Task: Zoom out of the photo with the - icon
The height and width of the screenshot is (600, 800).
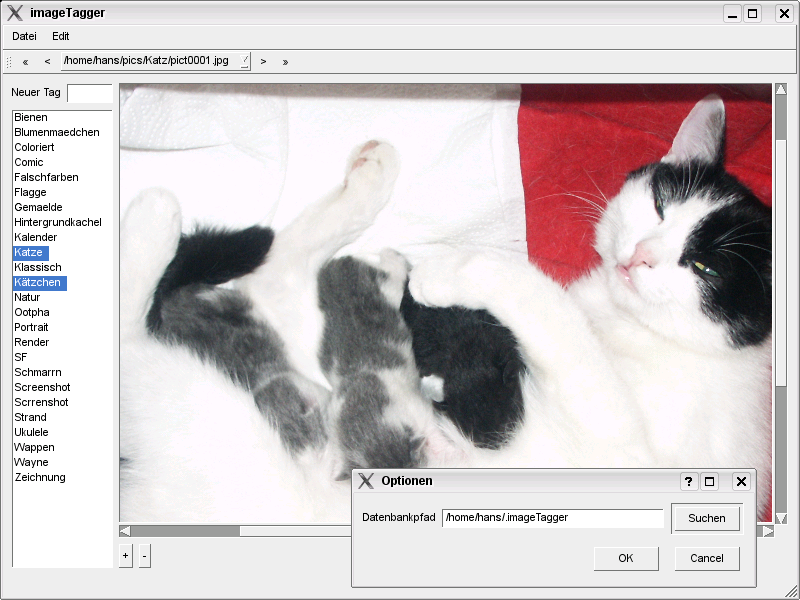Action: [x=144, y=555]
